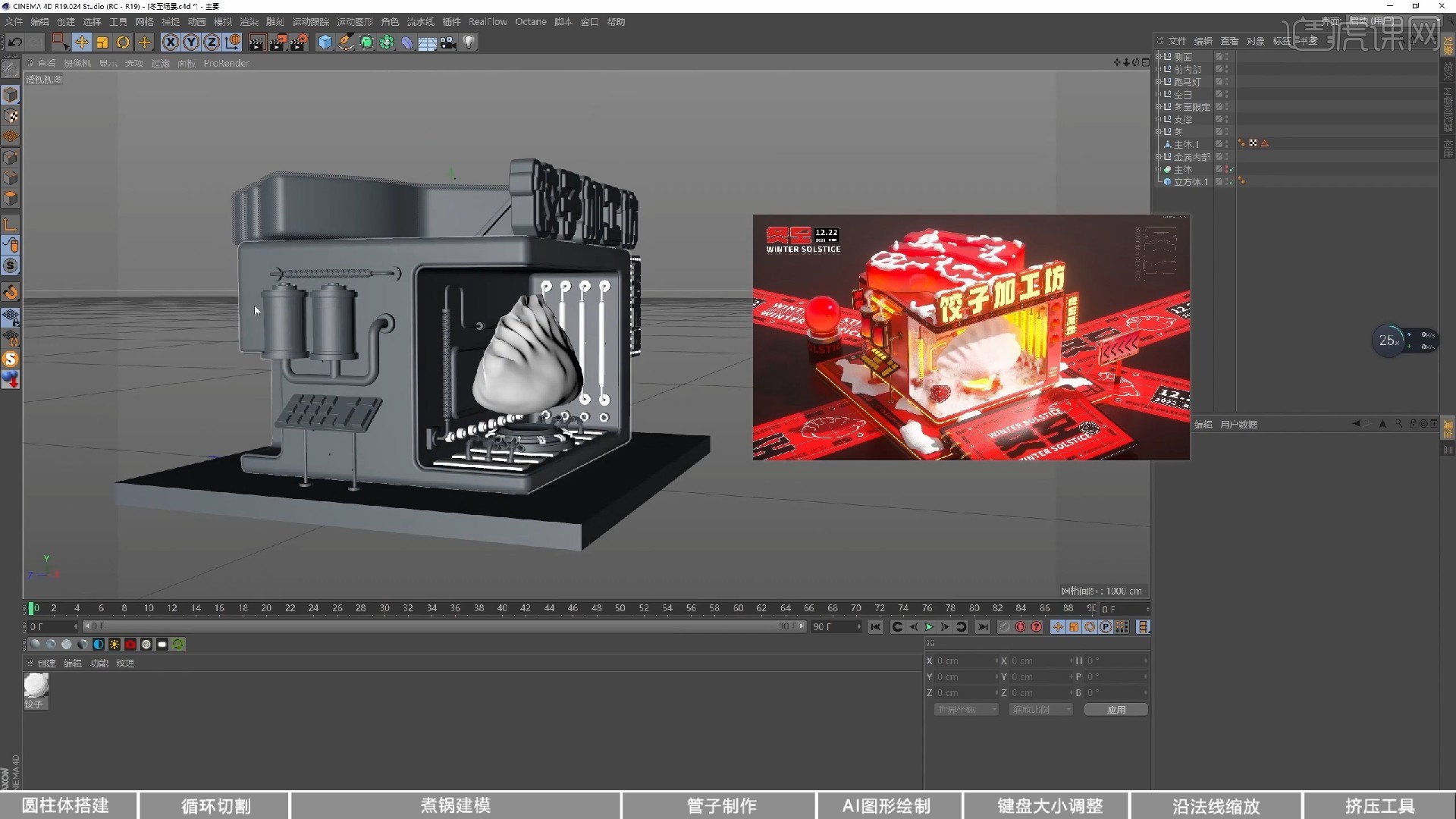The height and width of the screenshot is (819, 1456).
Task: Open the 功能 menu in the material manager
Action: pos(99,664)
